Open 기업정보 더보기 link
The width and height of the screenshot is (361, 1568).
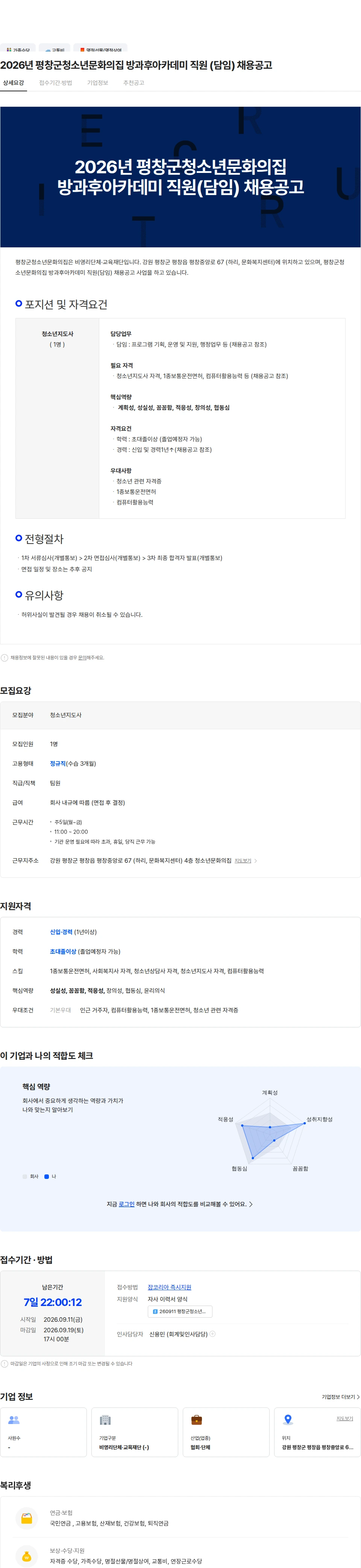(x=341, y=1397)
